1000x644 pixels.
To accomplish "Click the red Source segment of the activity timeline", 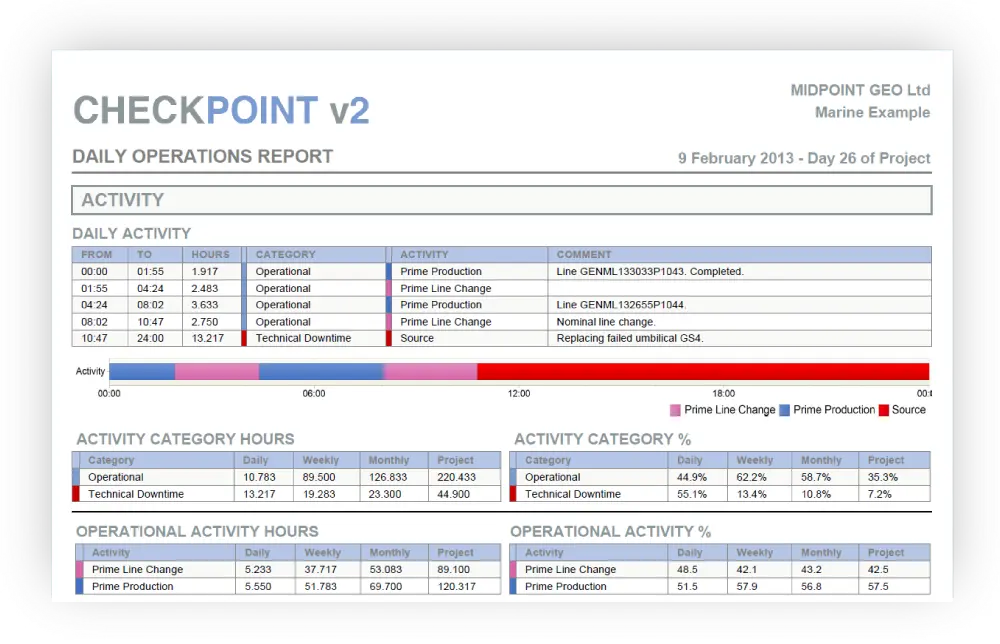I will pyautogui.click(x=703, y=371).
